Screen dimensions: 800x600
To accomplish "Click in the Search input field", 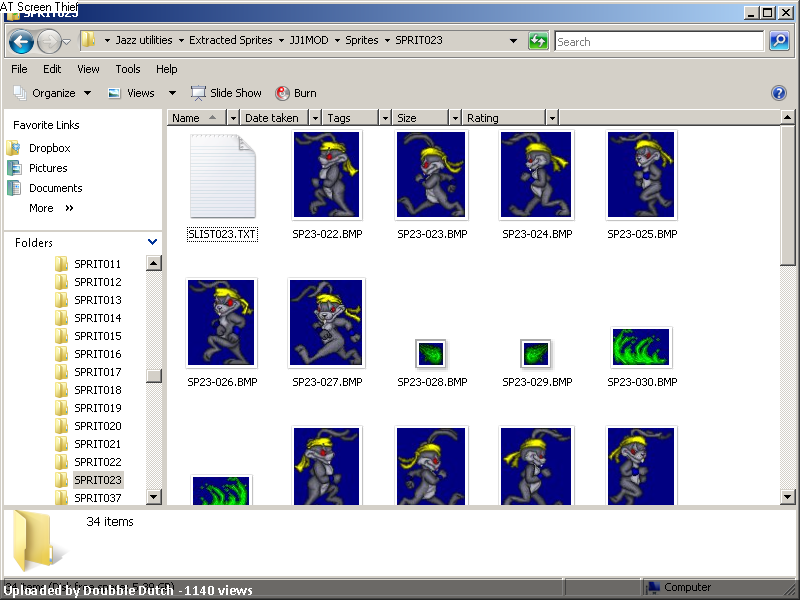I will click(x=659, y=41).
